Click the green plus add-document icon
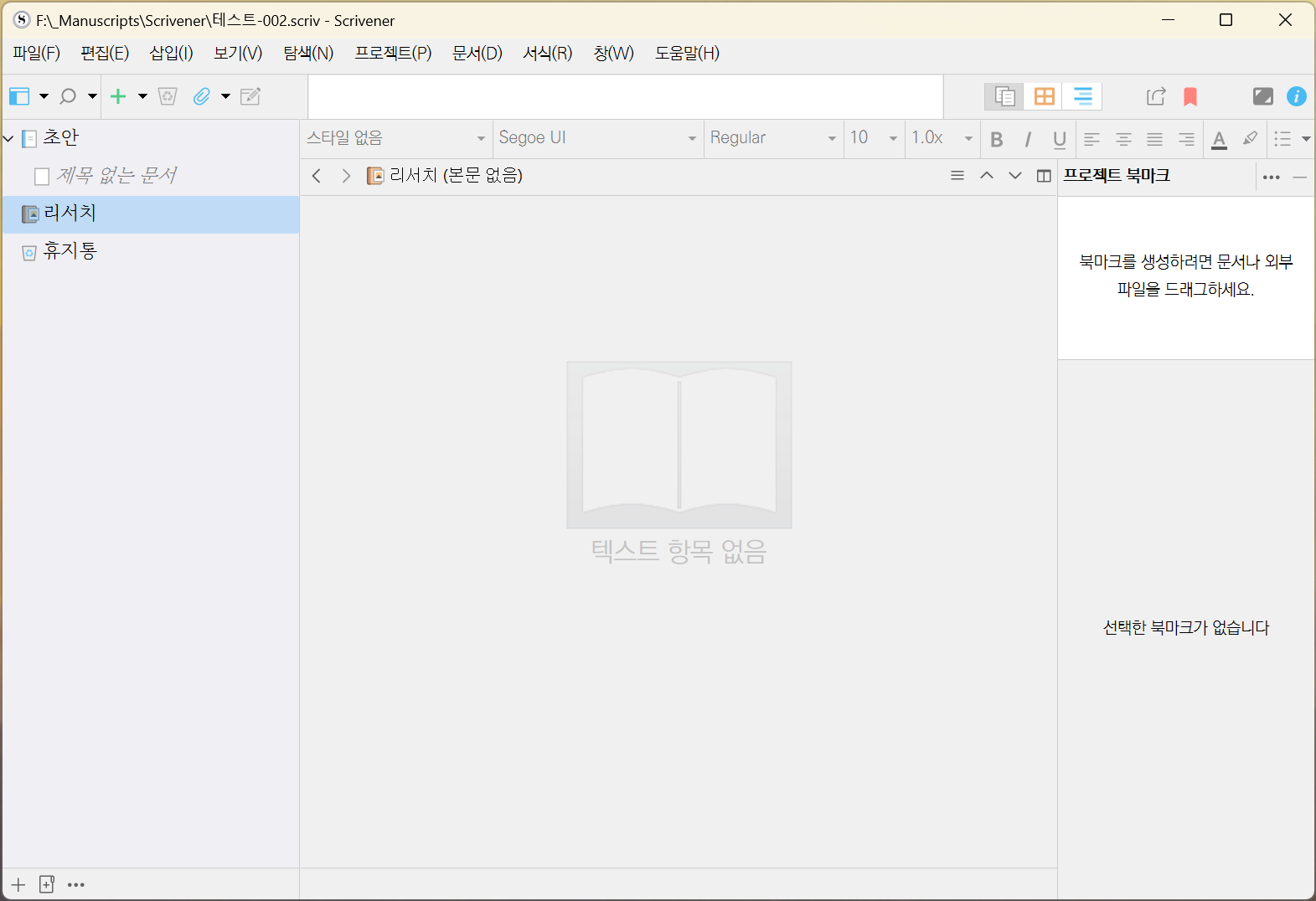Viewport: 1316px width, 901px height. pyautogui.click(x=118, y=96)
